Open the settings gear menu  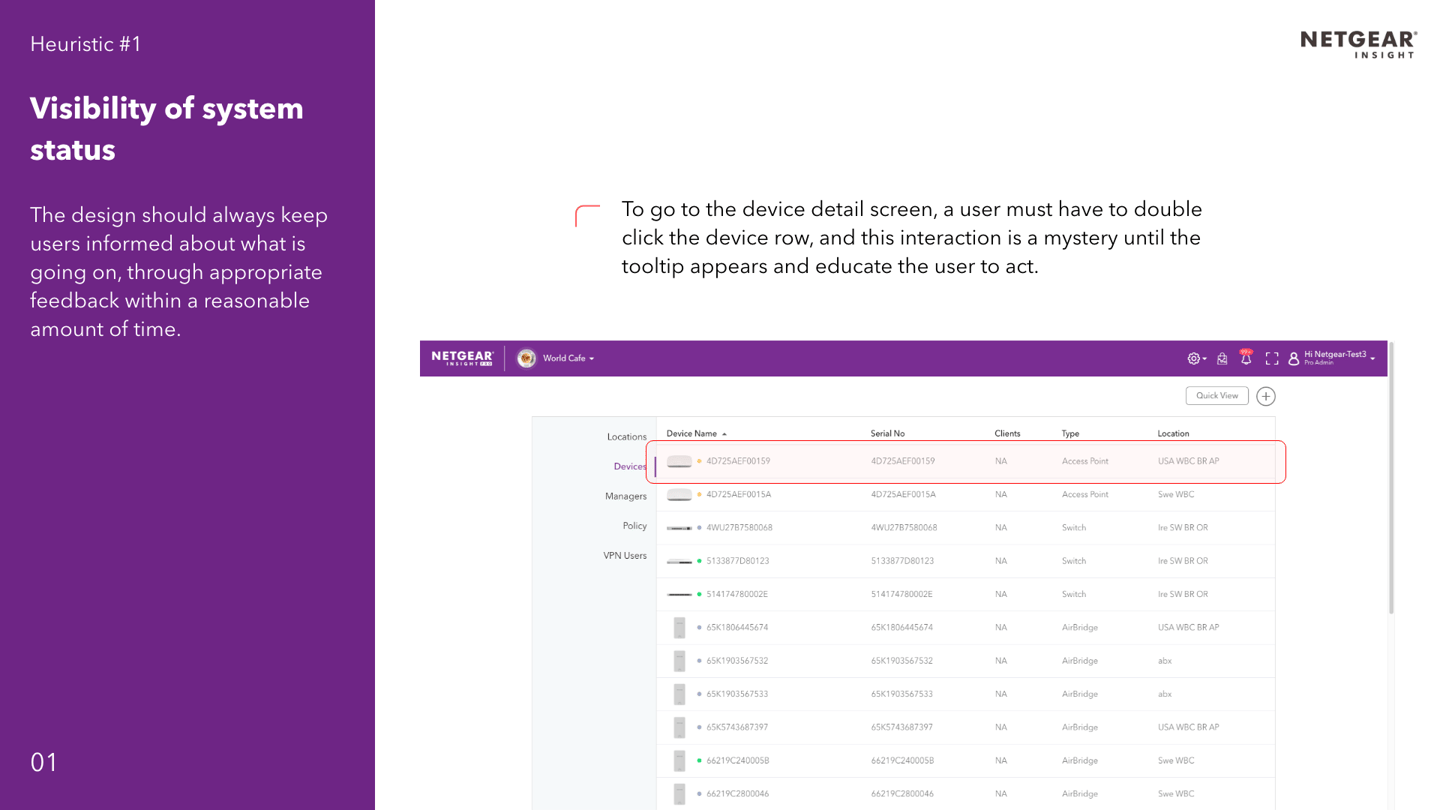pos(1196,359)
